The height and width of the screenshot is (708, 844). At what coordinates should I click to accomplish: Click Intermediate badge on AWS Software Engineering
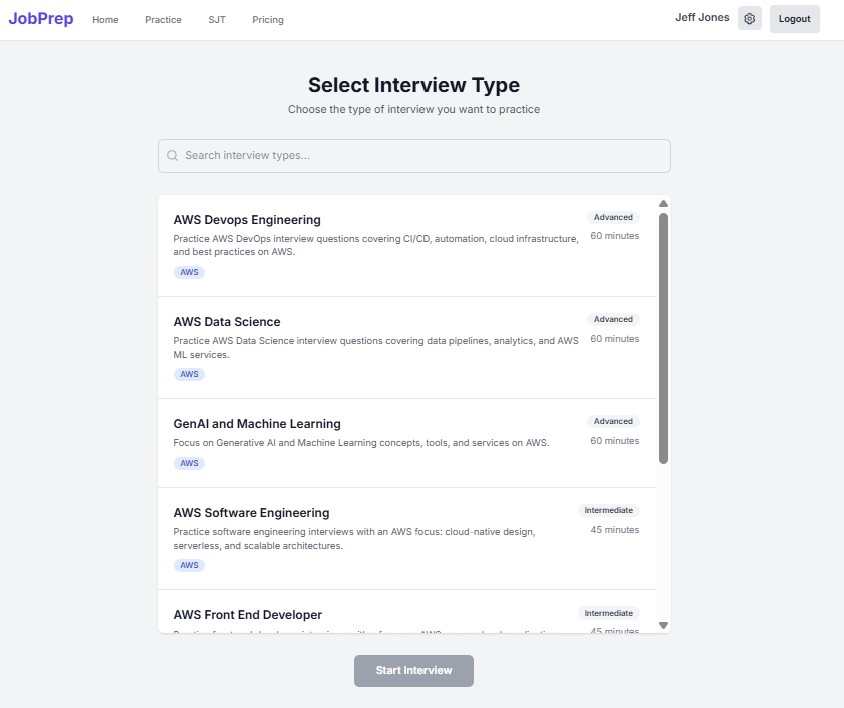coord(608,510)
